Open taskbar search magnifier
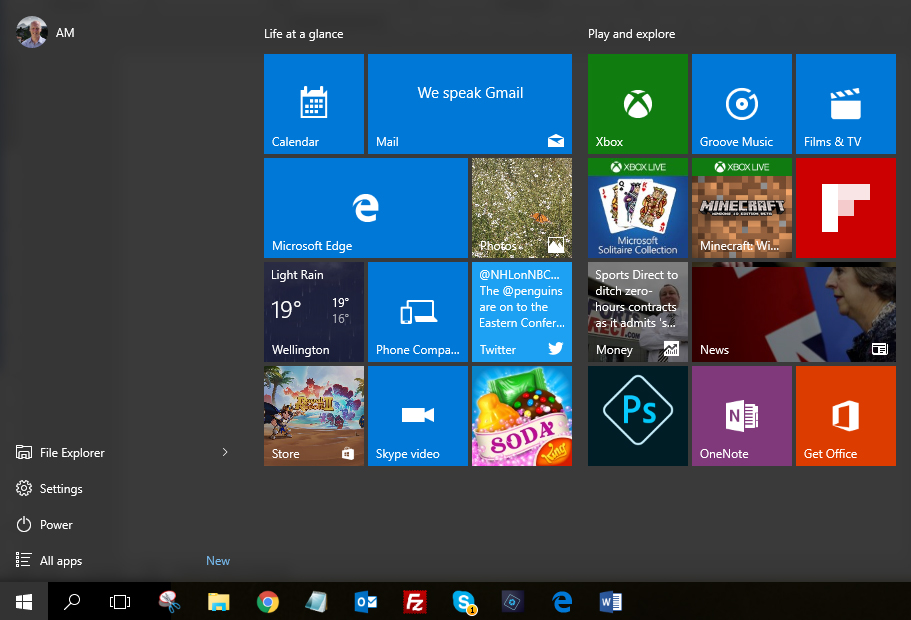This screenshot has height=620, width=911. tap(71, 601)
